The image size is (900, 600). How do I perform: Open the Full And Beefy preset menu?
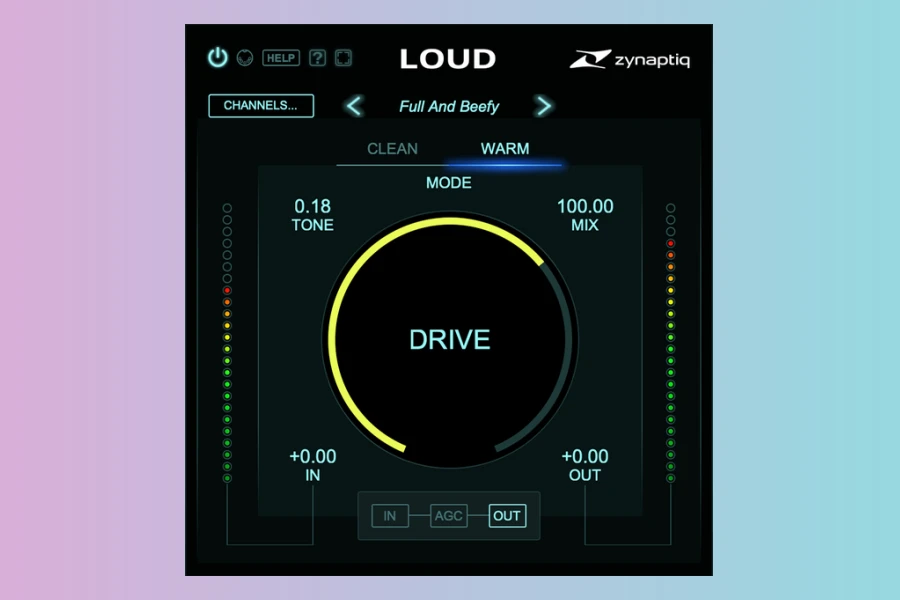point(449,106)
